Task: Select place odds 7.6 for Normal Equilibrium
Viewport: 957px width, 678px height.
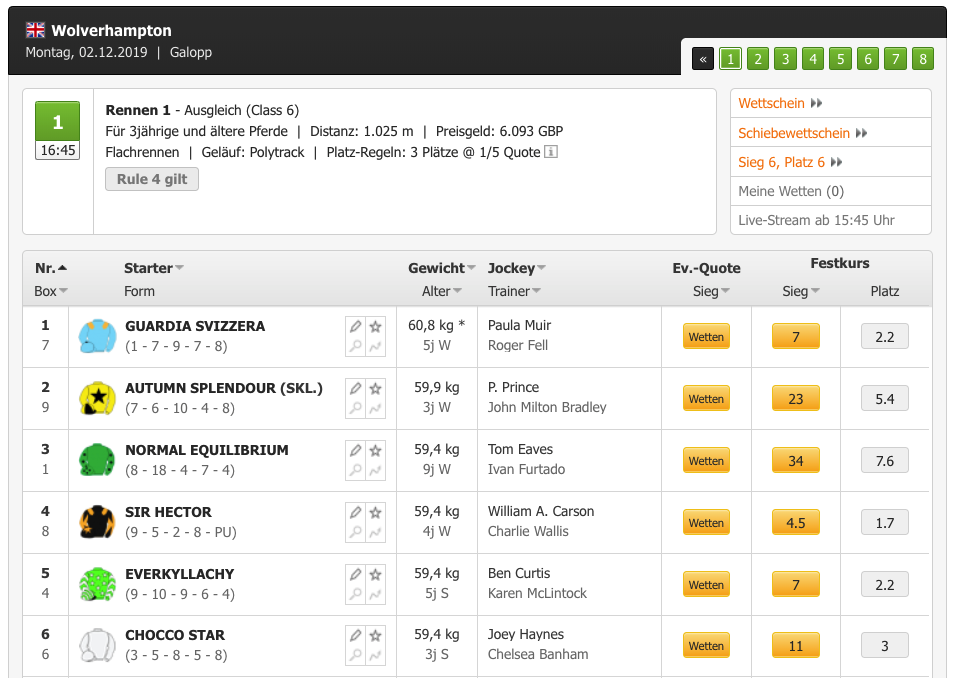Action: pos(885,461)
